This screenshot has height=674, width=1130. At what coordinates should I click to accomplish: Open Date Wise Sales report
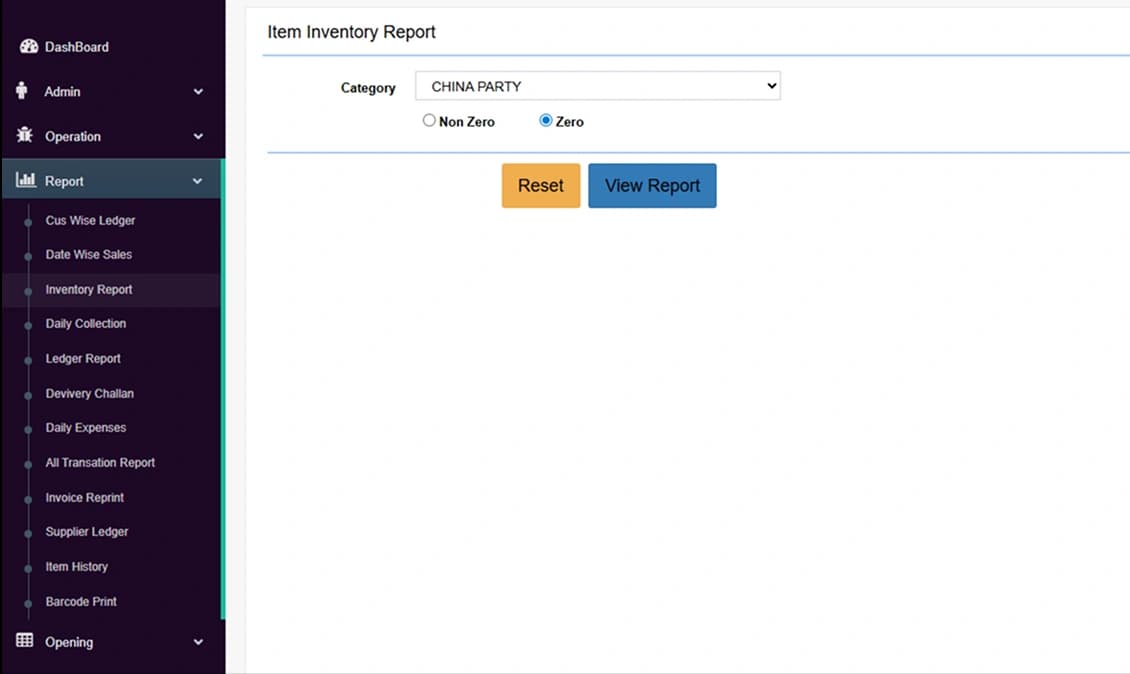88,255
